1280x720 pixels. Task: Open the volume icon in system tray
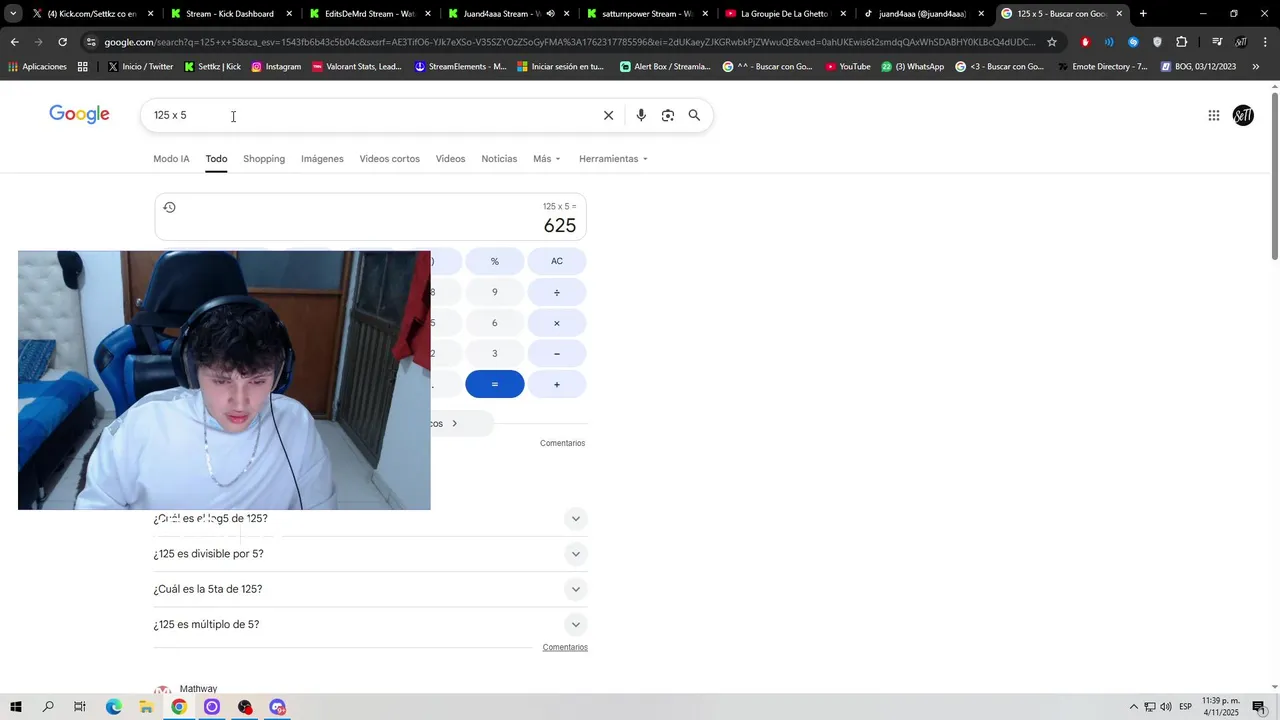point(1166,707)
